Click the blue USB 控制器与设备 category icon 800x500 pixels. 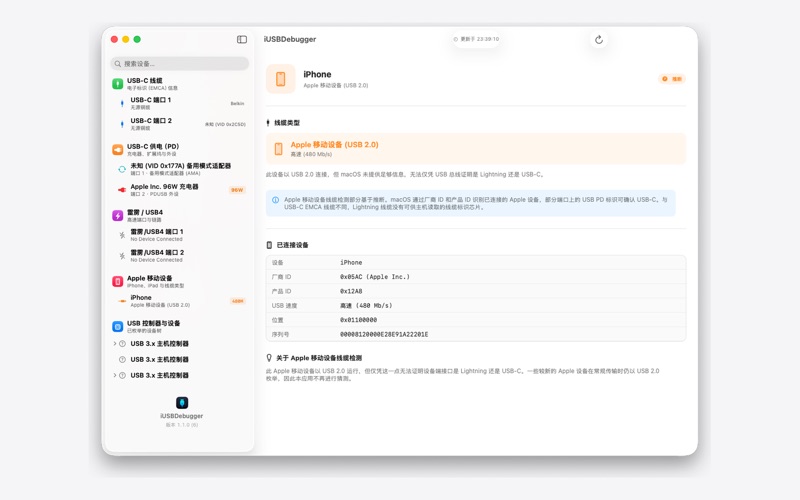(117, 327)
